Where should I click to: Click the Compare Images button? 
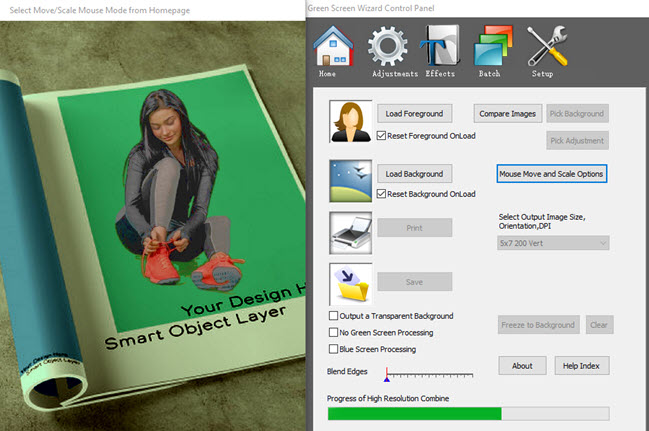tap(507, 113)
